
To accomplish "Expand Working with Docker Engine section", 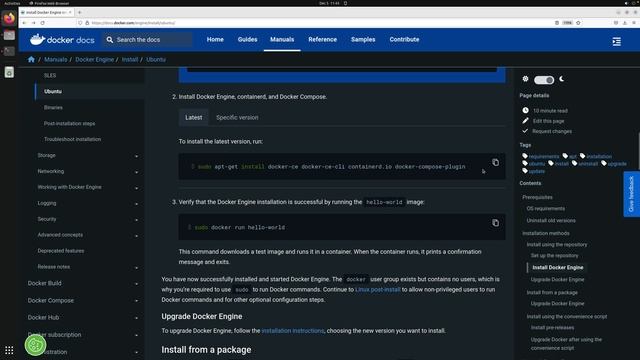I will point(136,187).
